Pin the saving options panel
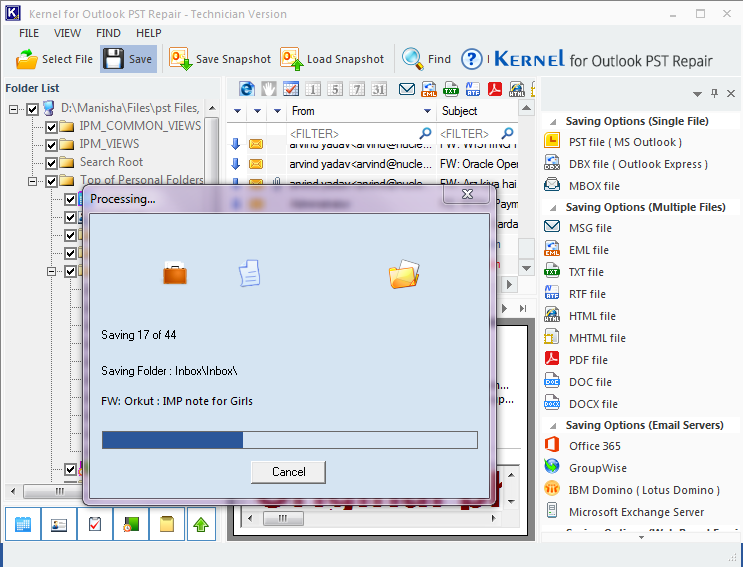 pos(714,93)
